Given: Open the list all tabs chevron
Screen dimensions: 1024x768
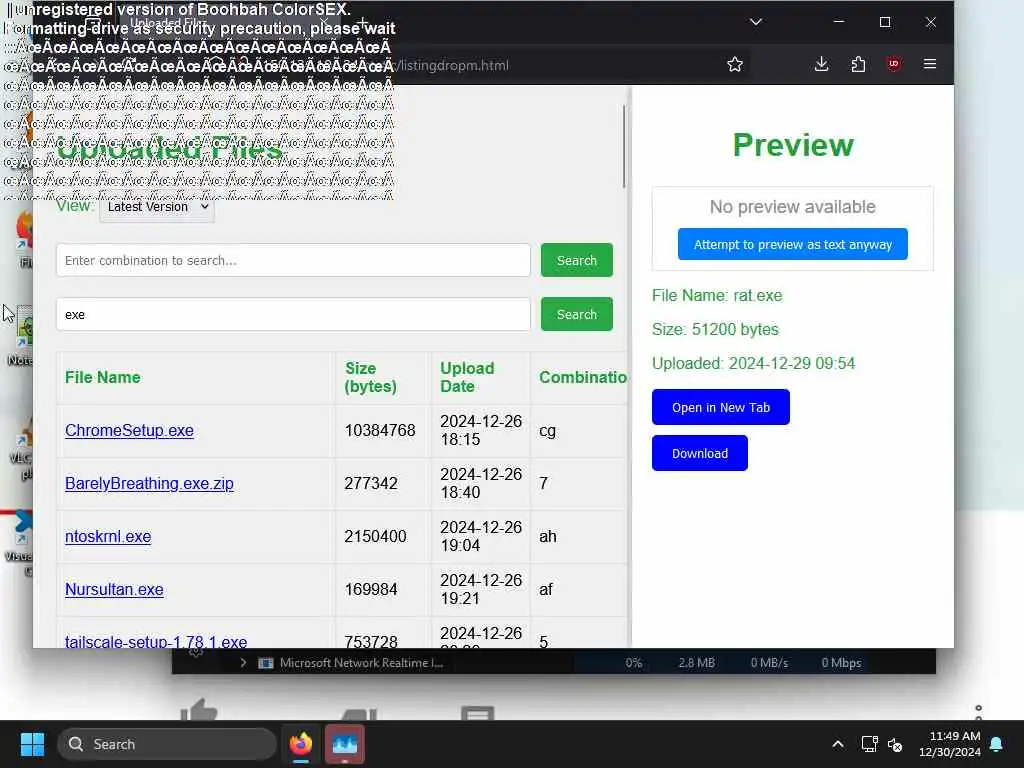Looking at the screenshot, I should point(756,22).
